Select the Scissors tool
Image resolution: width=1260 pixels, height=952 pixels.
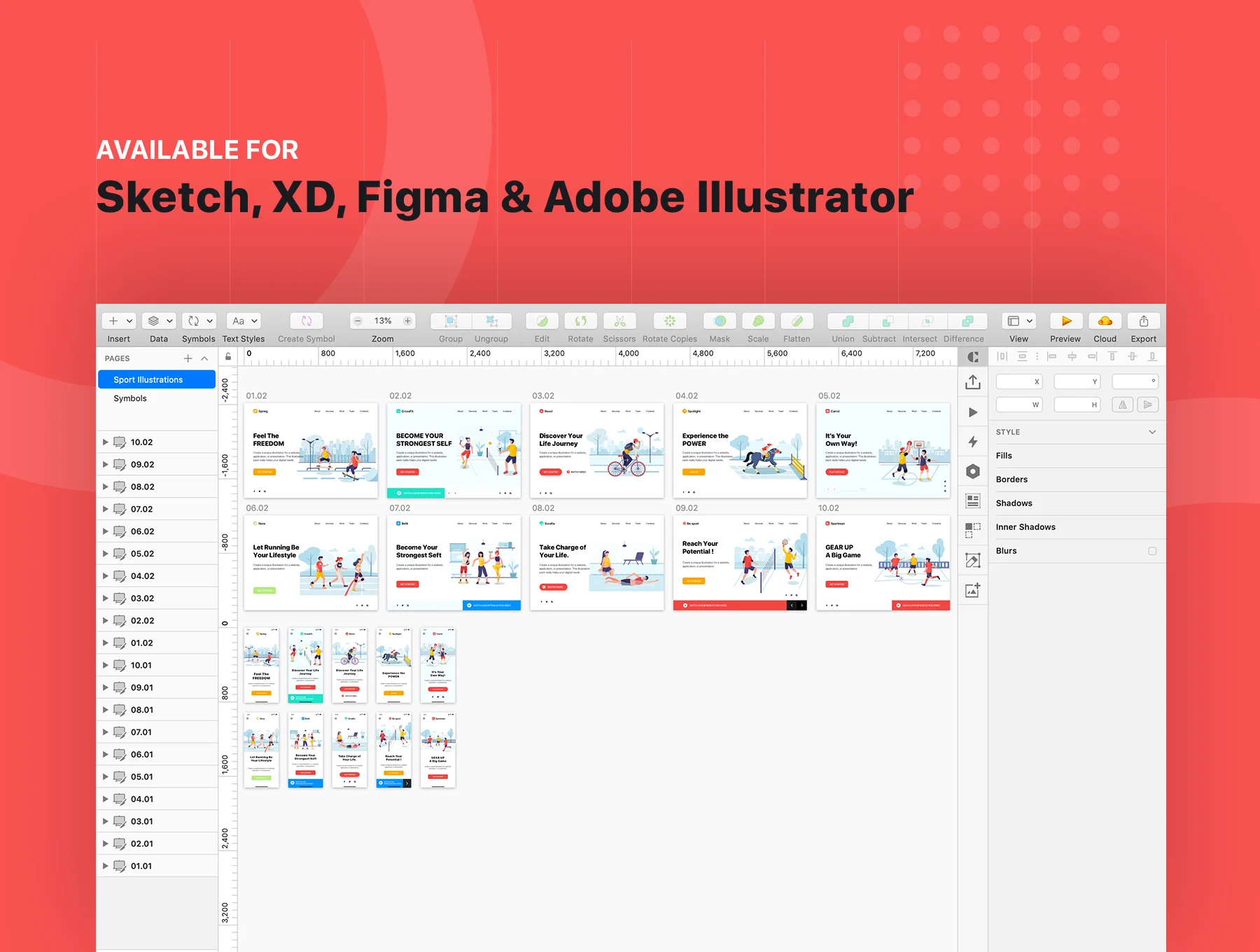tap(619, 321)
